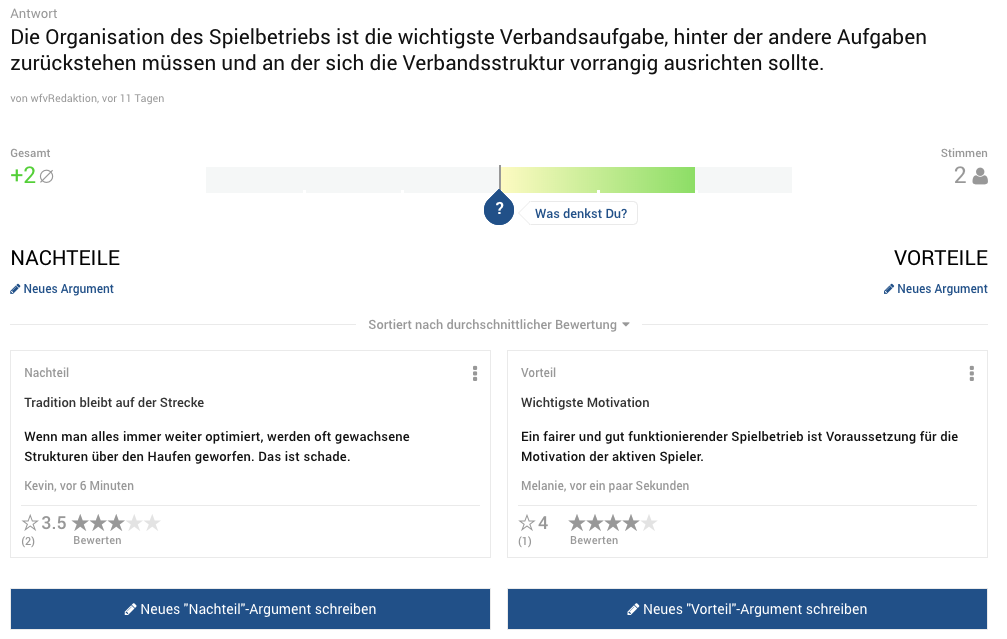This screenshot has width=1007, height=639.
Task: Rate Kevin's argument with five stars
Action: coord(152,523)
